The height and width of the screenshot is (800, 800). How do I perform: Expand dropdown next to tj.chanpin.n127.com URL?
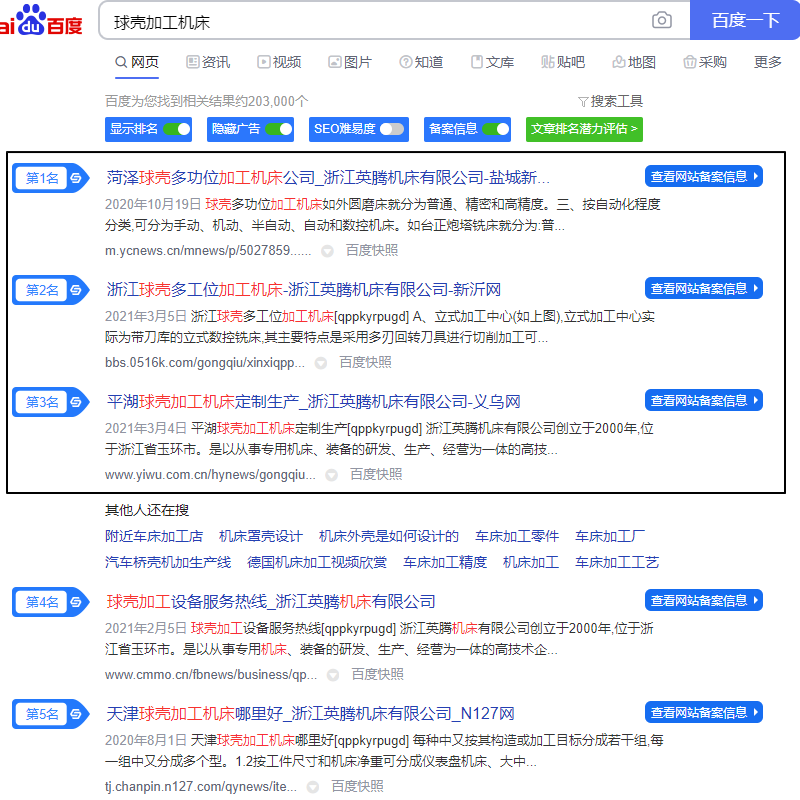coord(313,787)
